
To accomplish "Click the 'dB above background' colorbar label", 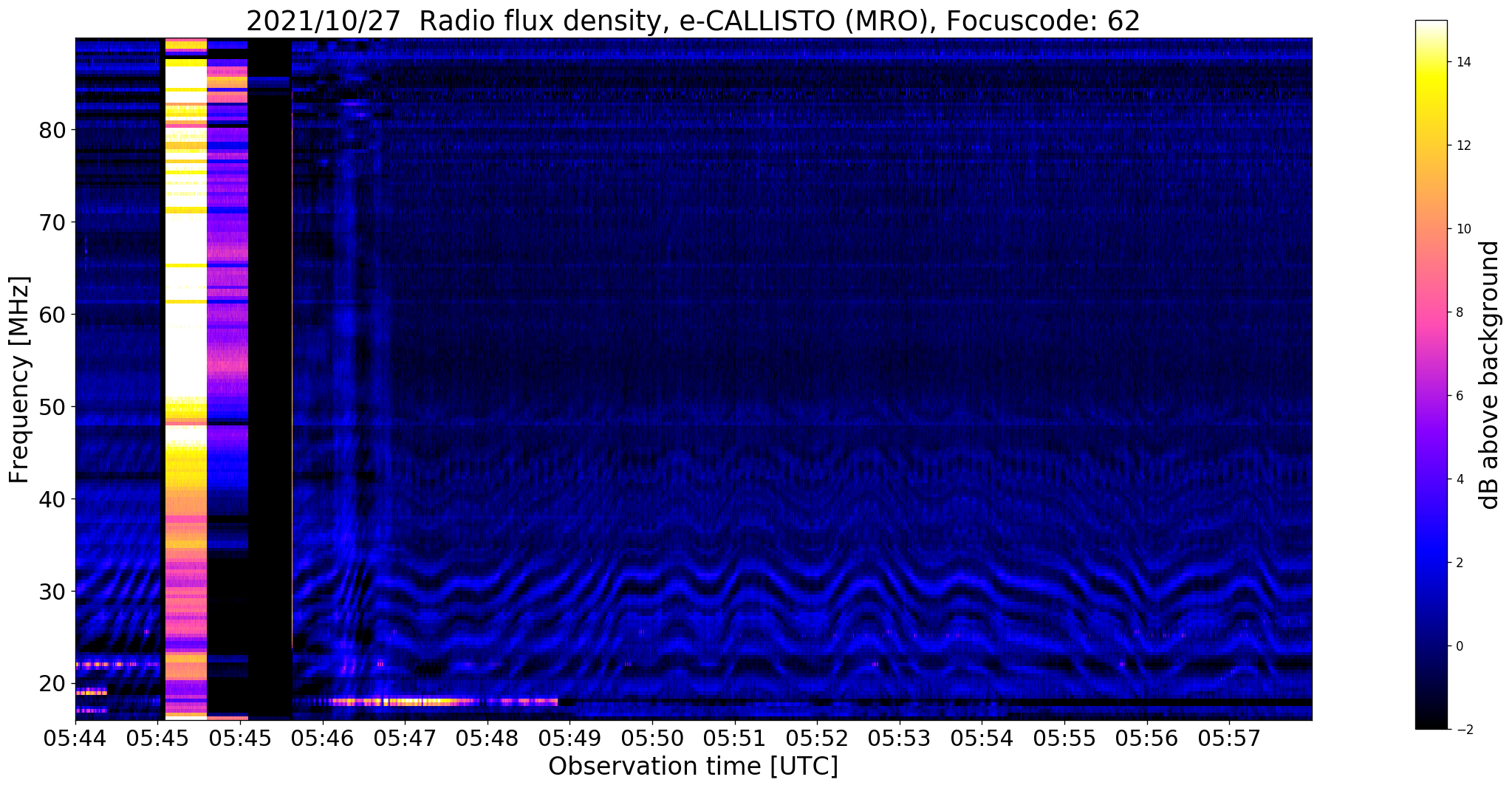I will tap(1490, 375).
